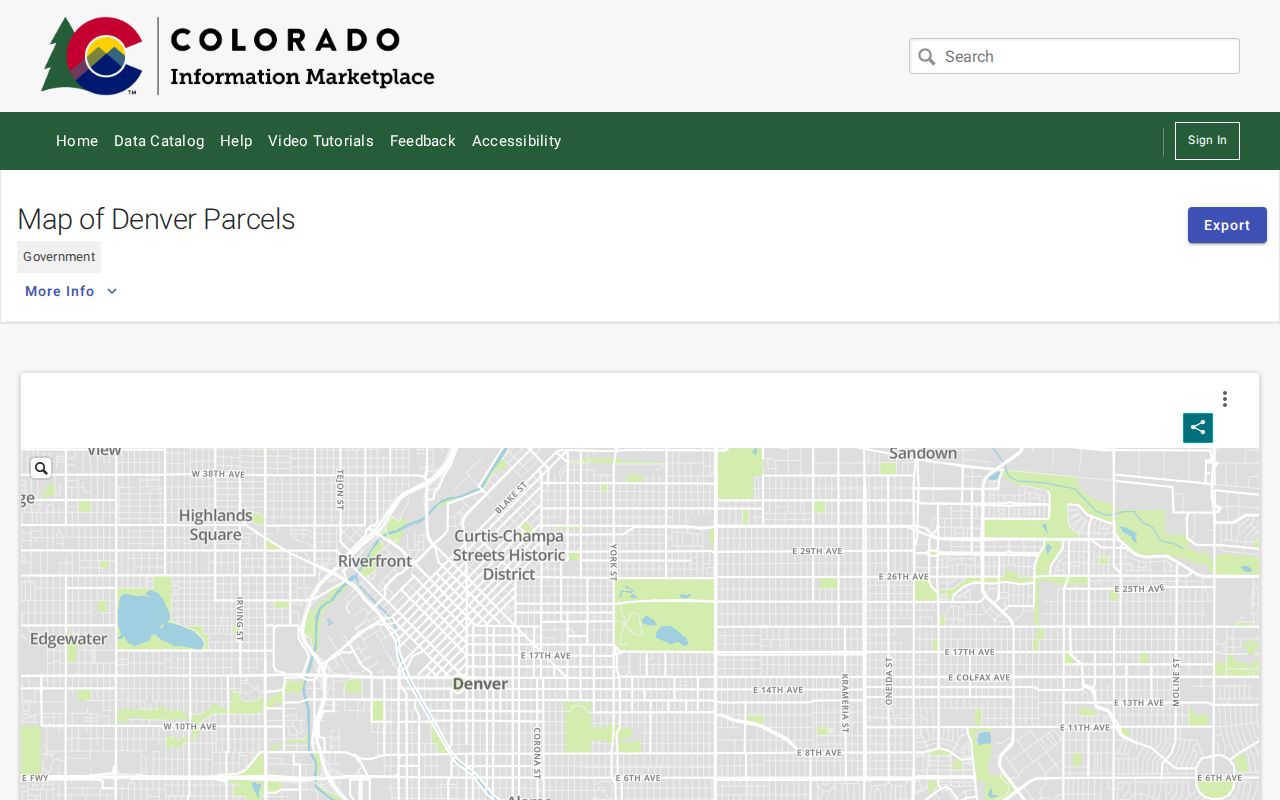This screenshot has width=1280, height=800.
Task: Click the E 25TH AVE street label
Action: [1140, 589]
